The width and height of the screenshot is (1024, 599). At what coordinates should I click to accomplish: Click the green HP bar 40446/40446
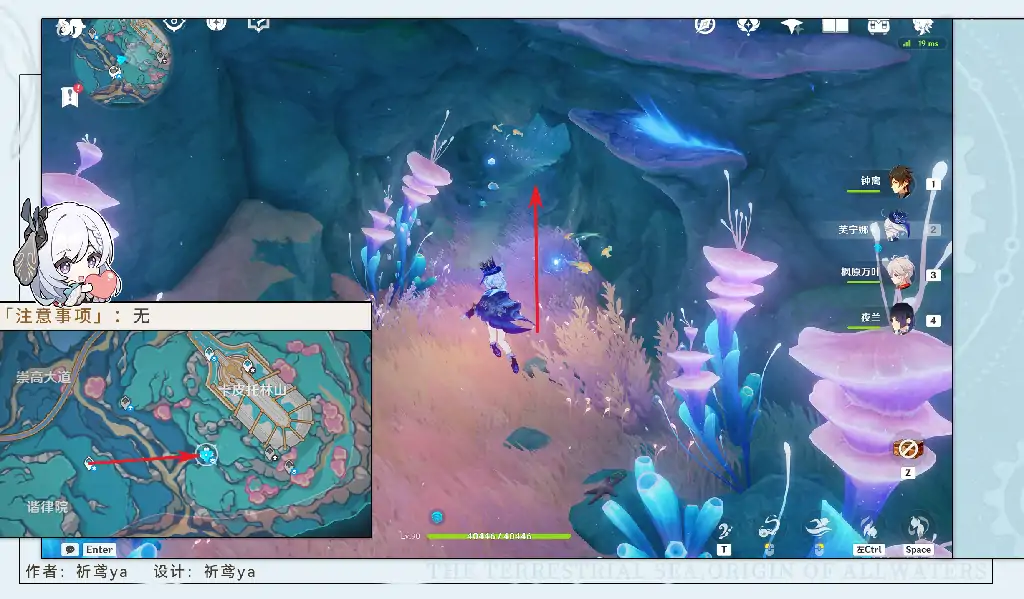point(499,536)
